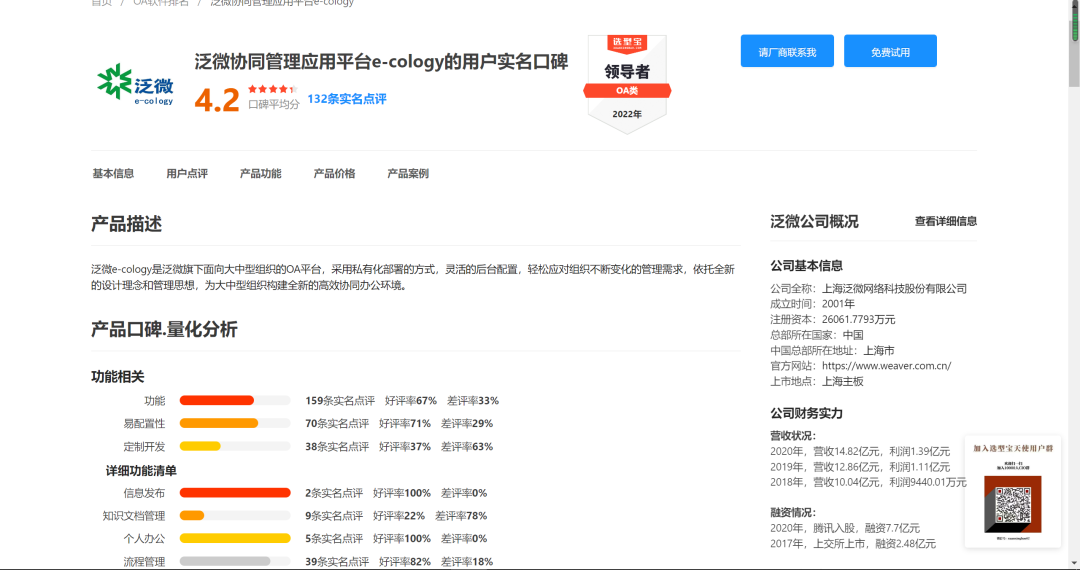Switch to 产品功能 tab
Viewport: 1080px width, 570px height.
click(x=260, y=173)
